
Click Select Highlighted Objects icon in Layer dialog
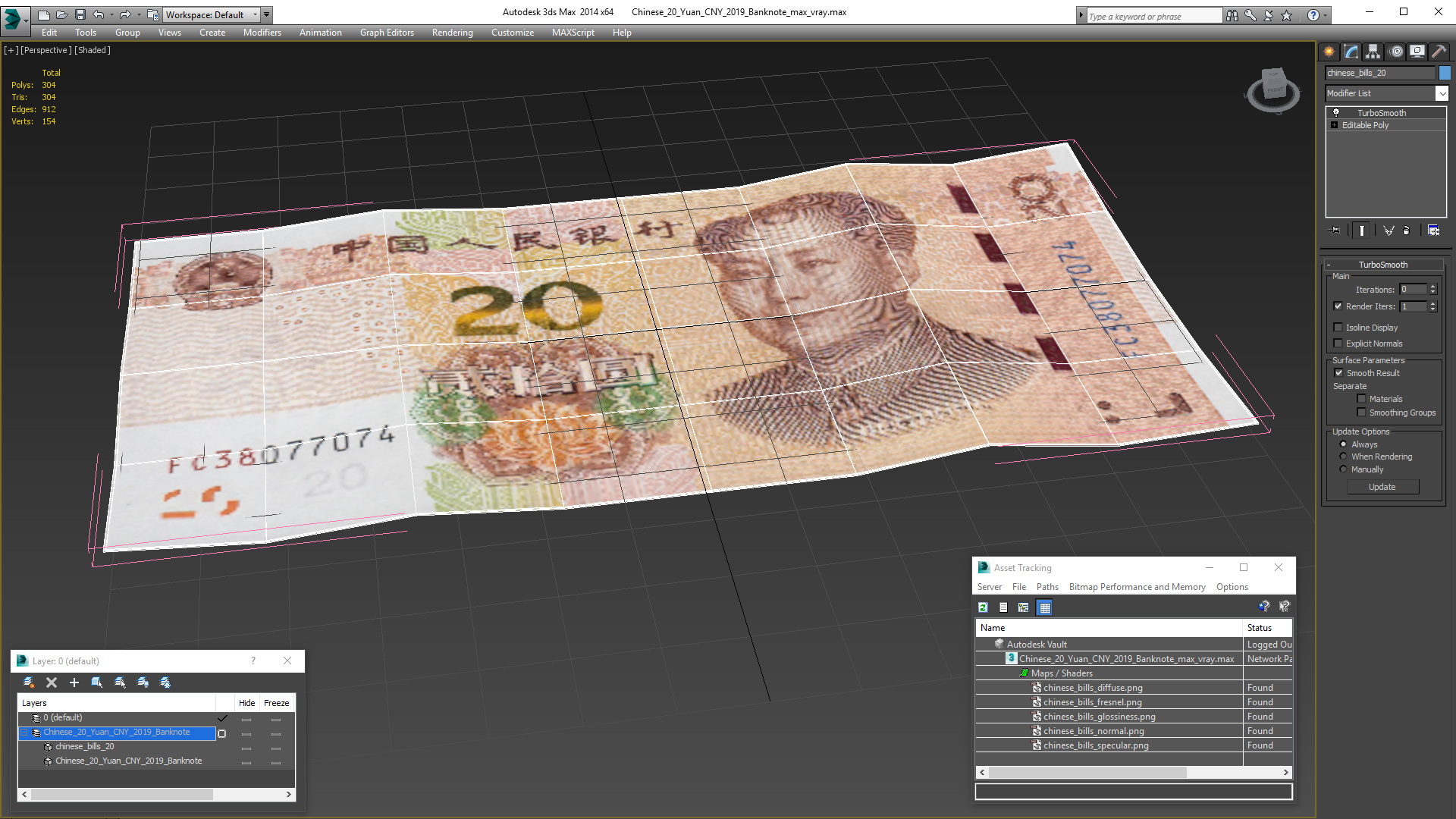coord(97,682)
